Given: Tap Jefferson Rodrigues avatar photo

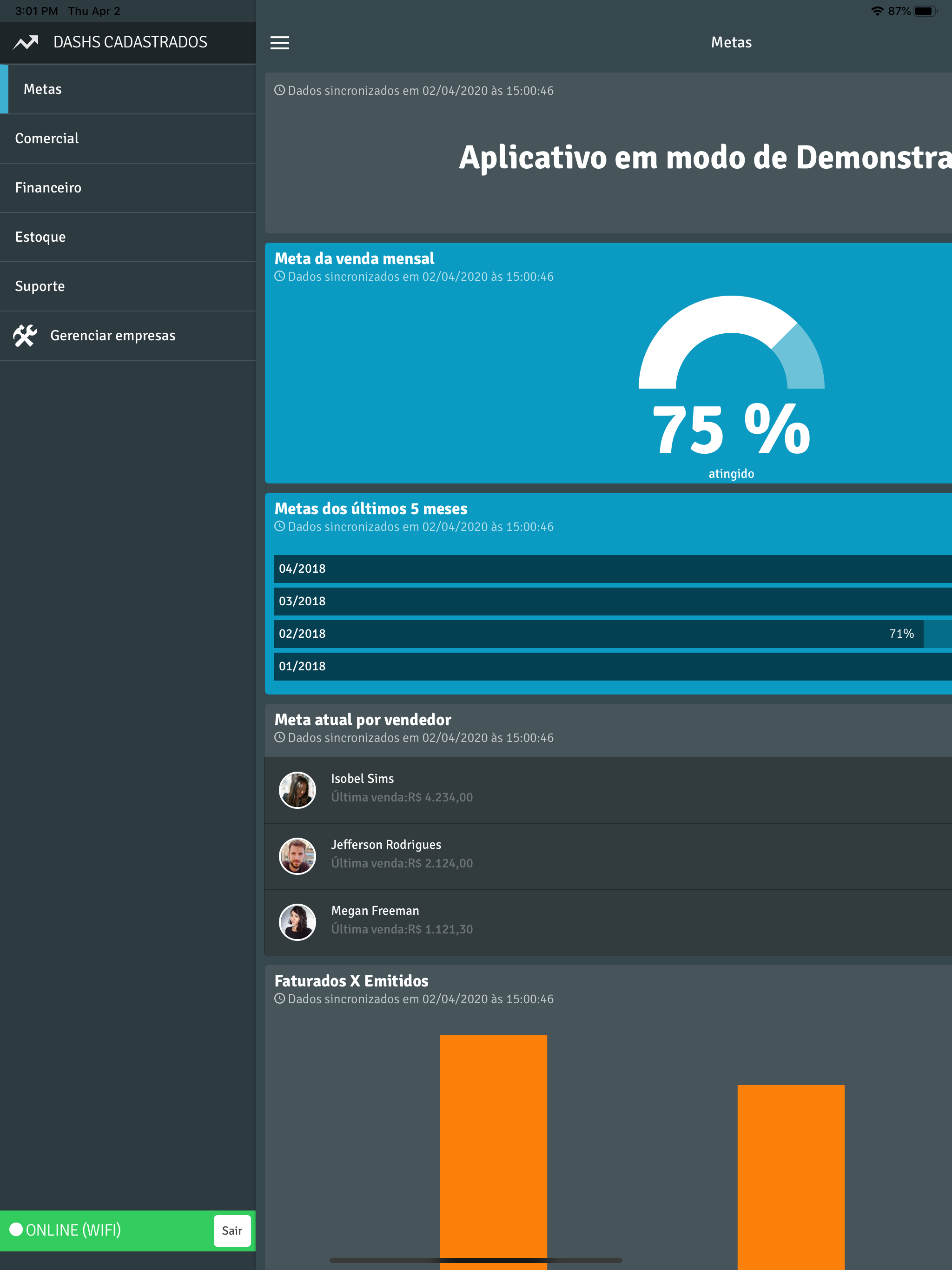Looking at the screenshot, I should pyautogui.click(x=297, y=856).
